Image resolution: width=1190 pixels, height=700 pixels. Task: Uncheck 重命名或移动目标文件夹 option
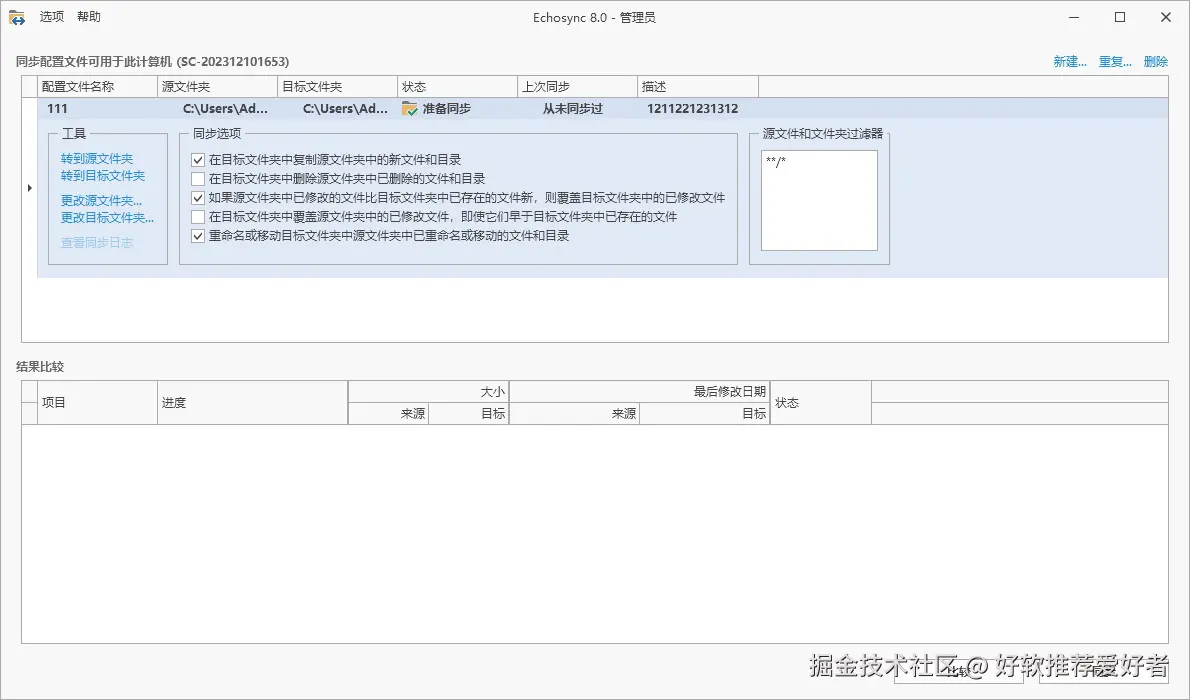point(198,236)
